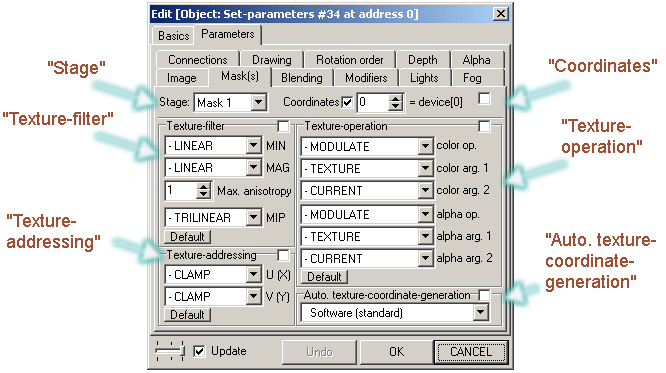
Task: Uncheck the Coordinates checkbox
Action: 347,102
